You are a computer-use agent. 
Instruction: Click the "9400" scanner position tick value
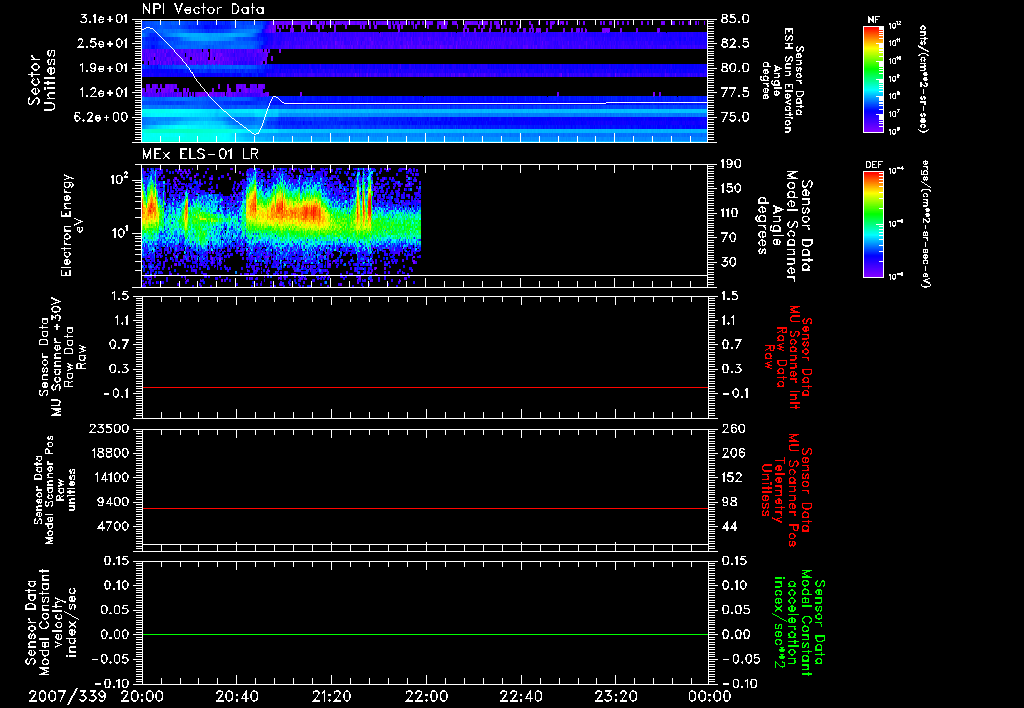tap(113, 502)
